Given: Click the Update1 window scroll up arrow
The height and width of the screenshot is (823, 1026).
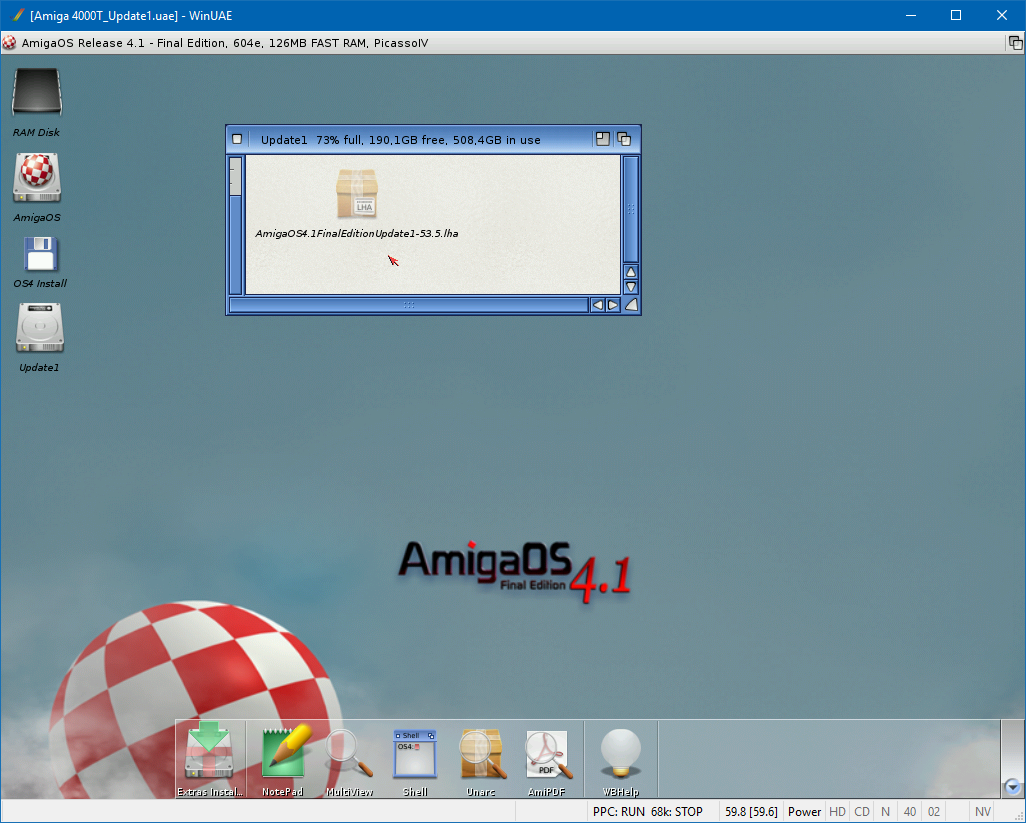Looking at the screenshot, I should pos(631,271).
